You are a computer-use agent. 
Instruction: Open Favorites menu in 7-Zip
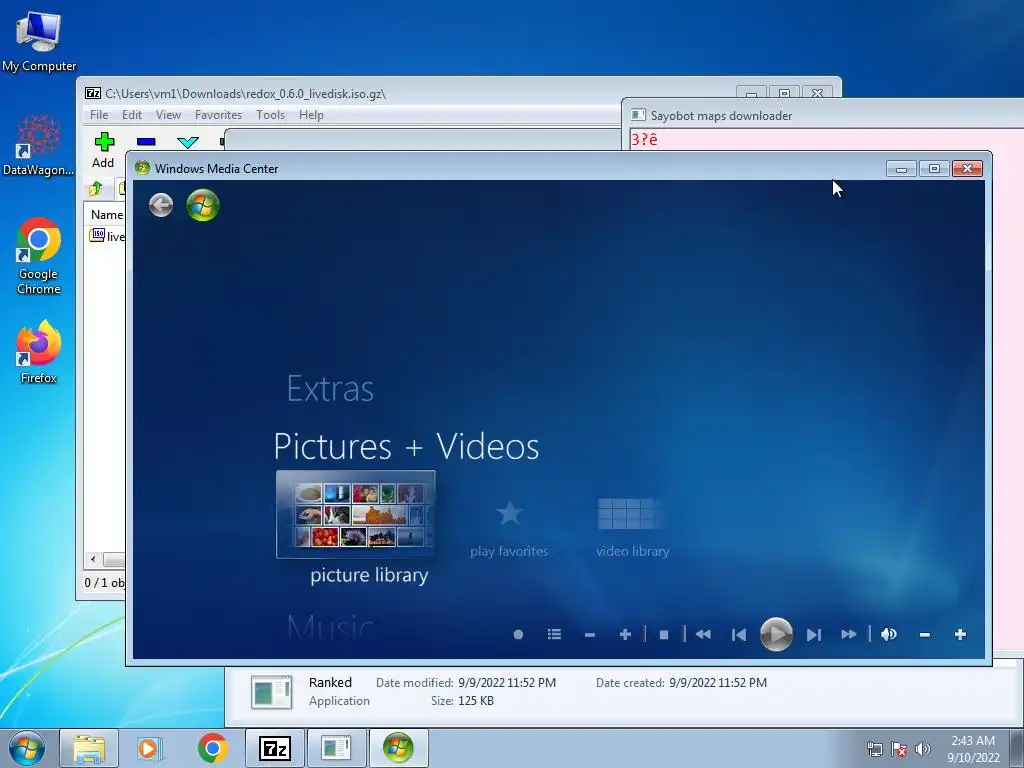[x=218, y=115]
